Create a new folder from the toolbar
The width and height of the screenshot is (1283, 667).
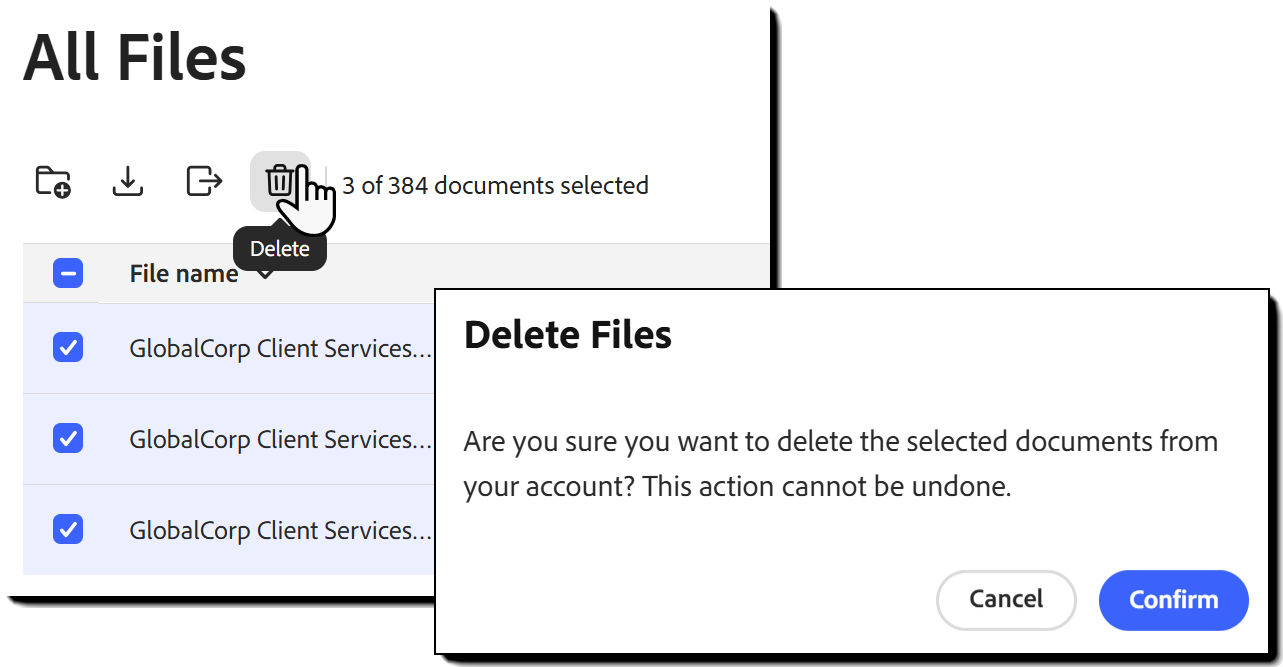53,181
